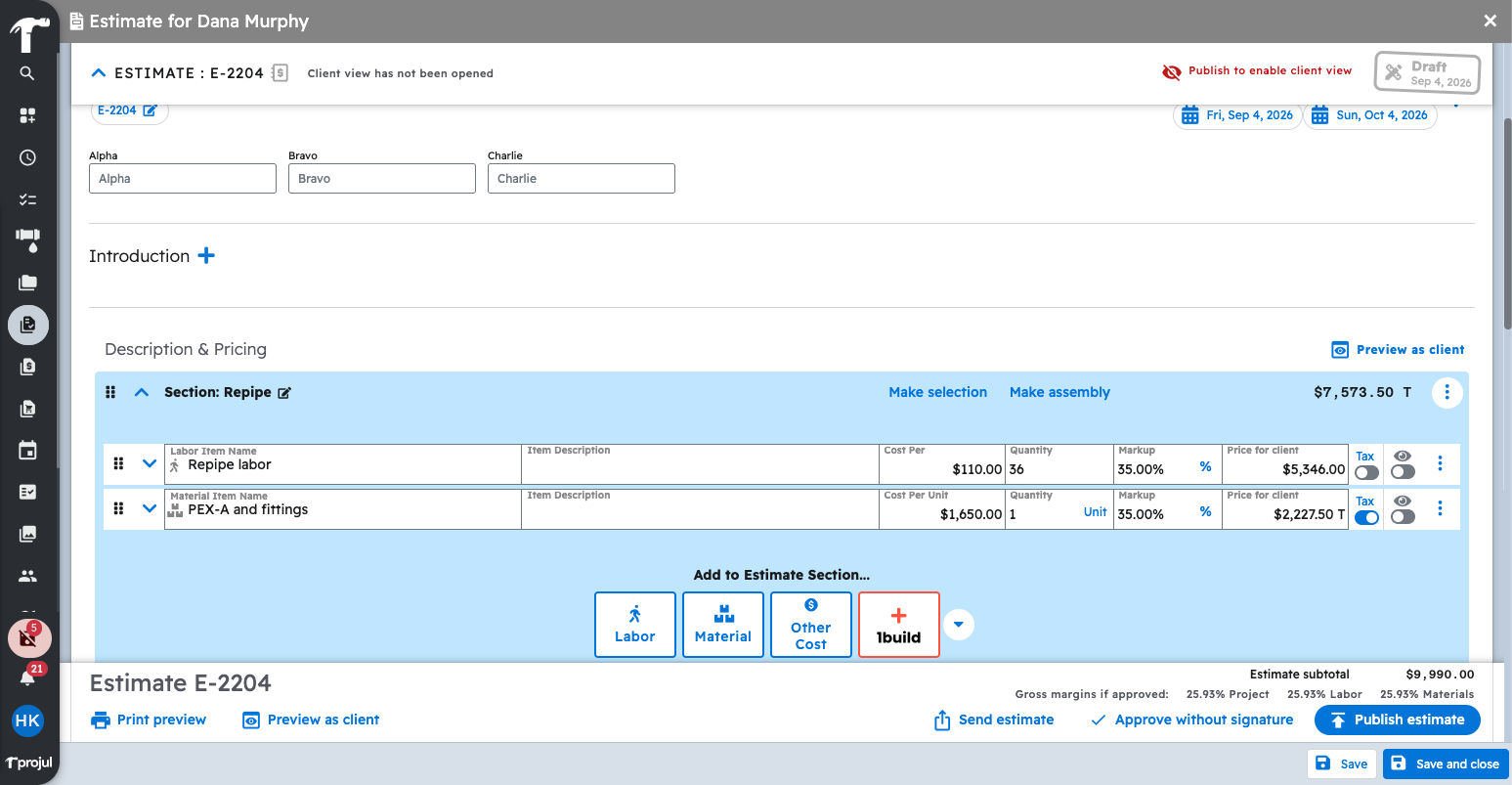The height and width of the screenshot is (785, 1512).
Task: Add a Labor item to section
Action: 635,625
